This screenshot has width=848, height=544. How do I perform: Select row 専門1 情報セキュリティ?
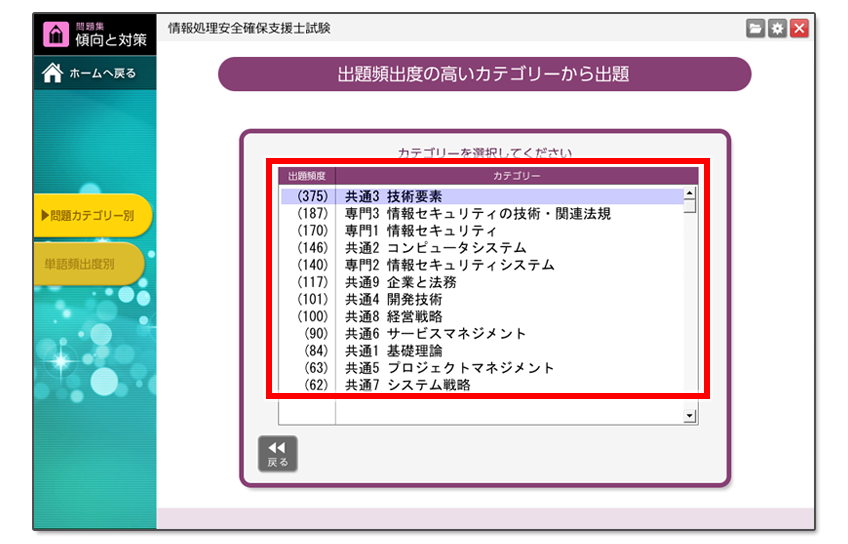click(482, 230)
